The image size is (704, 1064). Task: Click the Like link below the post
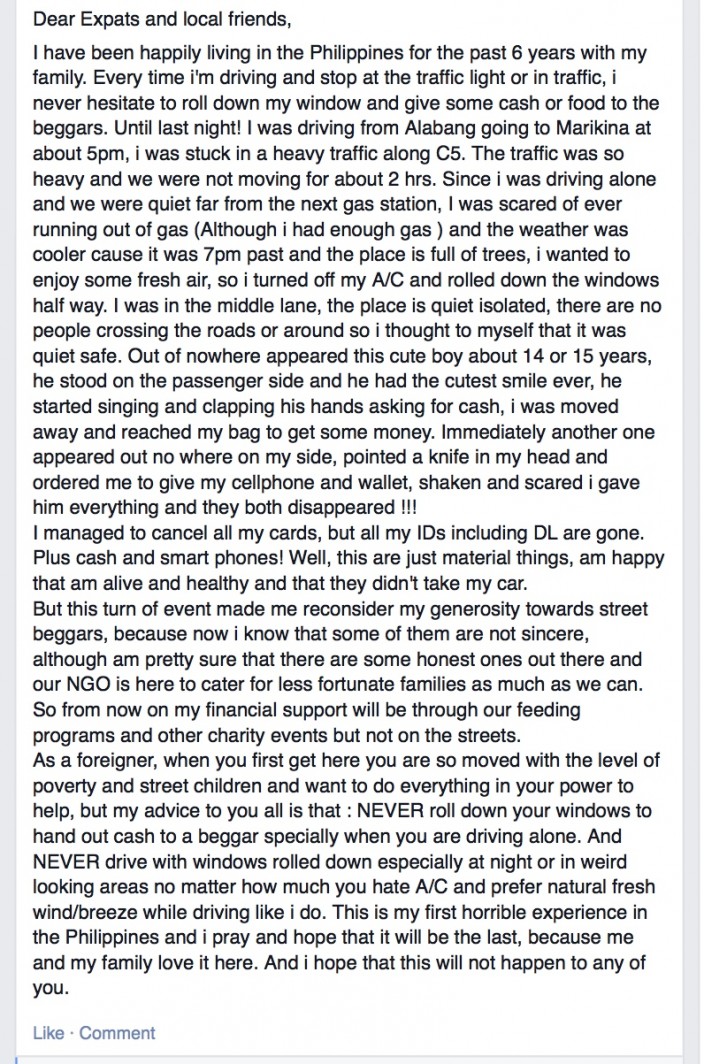pyautogui.click(x=48, y=1033)
